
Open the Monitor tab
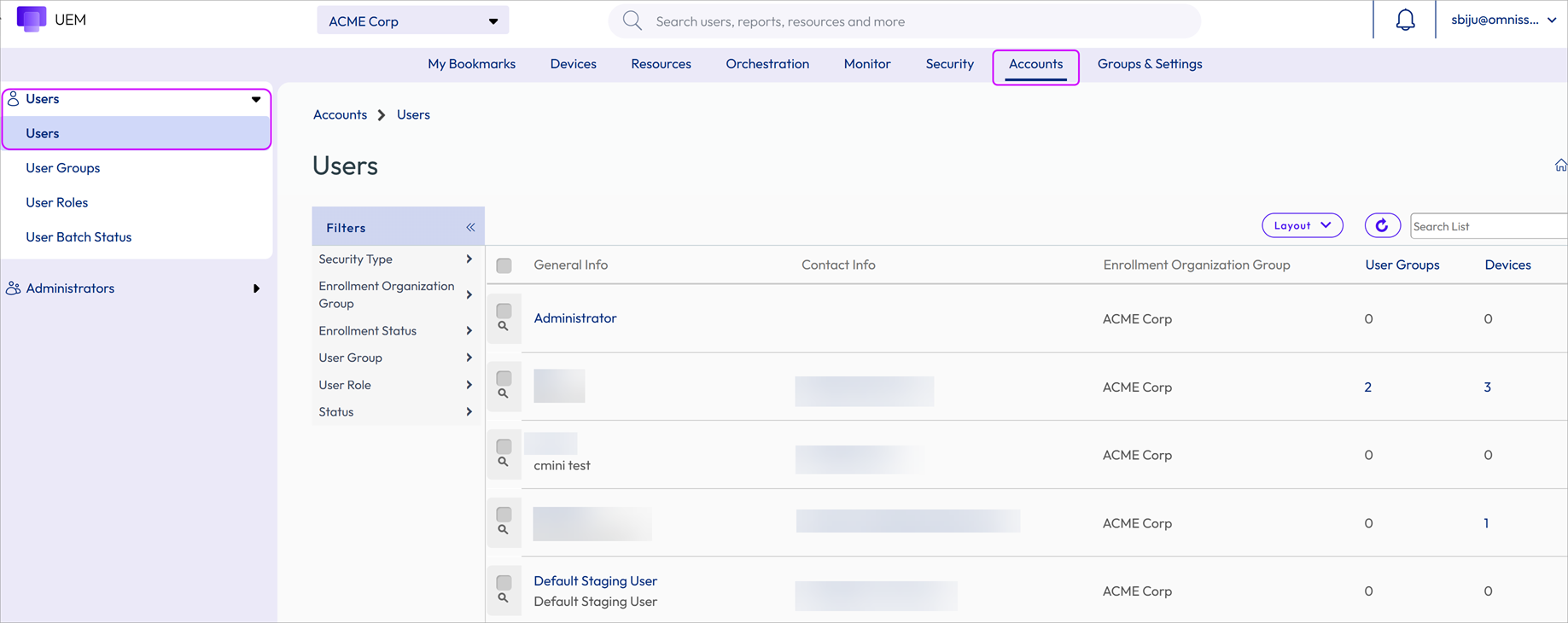click(867, 64)
